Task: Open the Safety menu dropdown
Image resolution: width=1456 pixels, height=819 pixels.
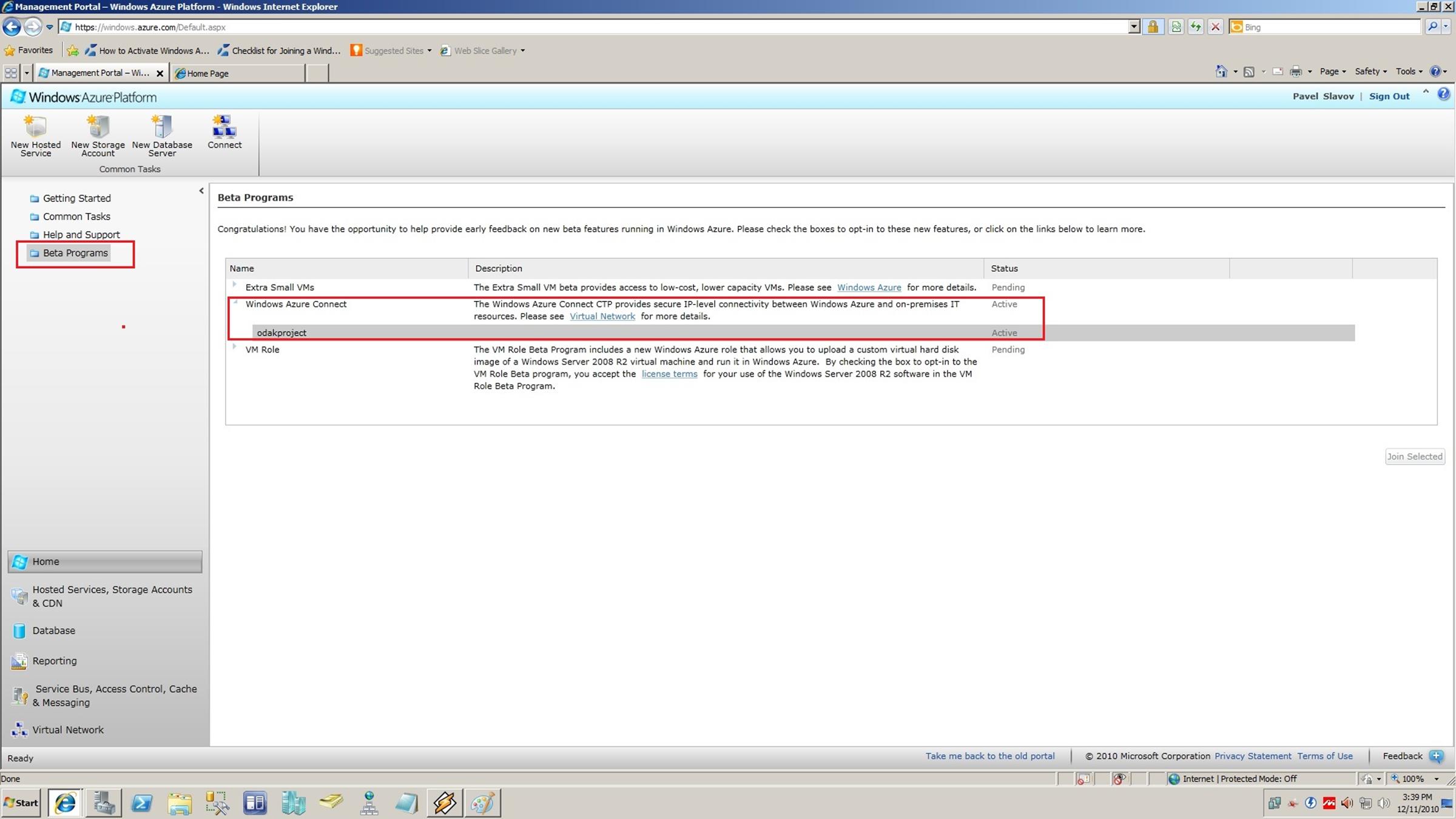Action: pyautogui.click(x=1370, y=72)
